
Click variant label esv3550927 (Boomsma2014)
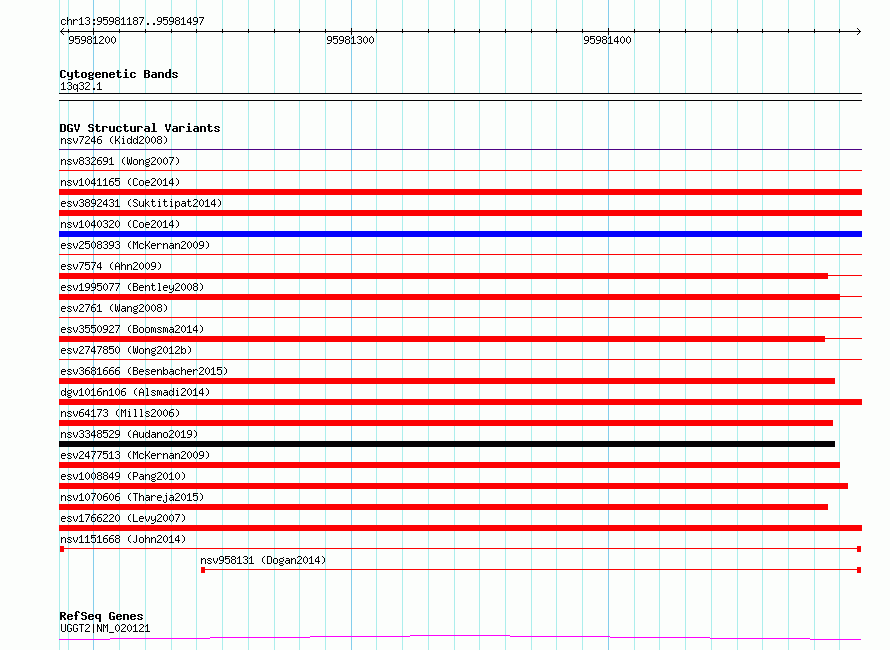[132, 329]
